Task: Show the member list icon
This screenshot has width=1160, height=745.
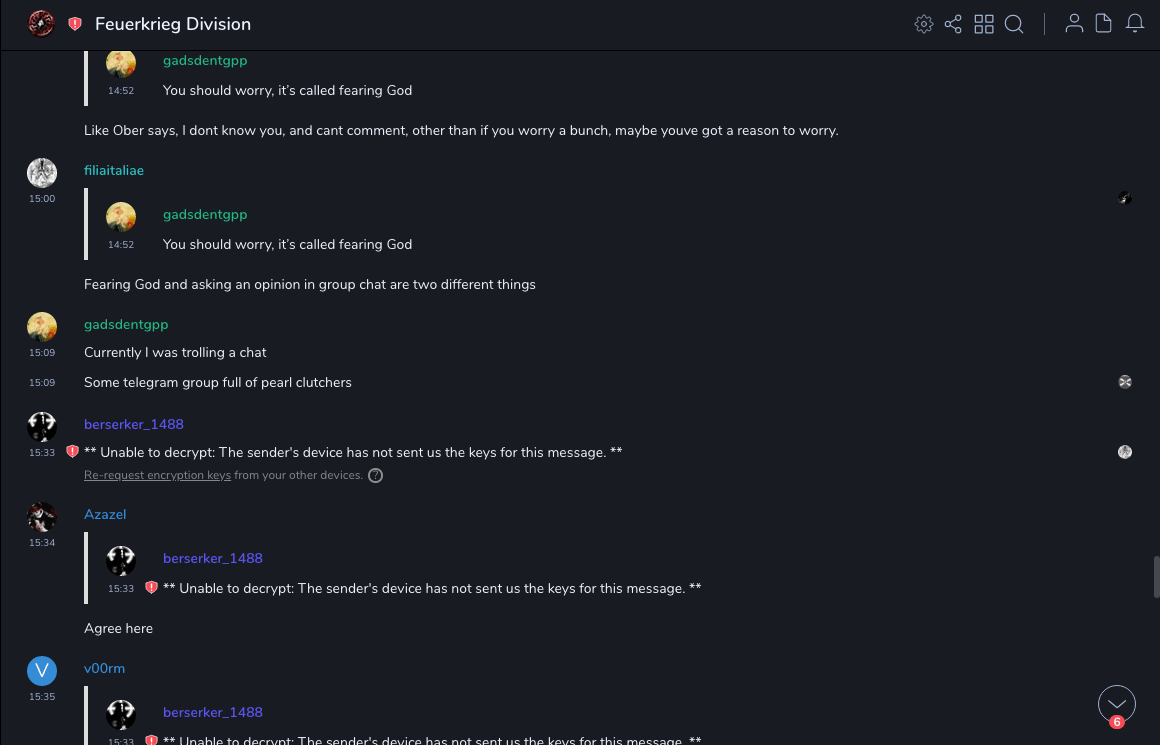Action: (x=1074, y=24)
